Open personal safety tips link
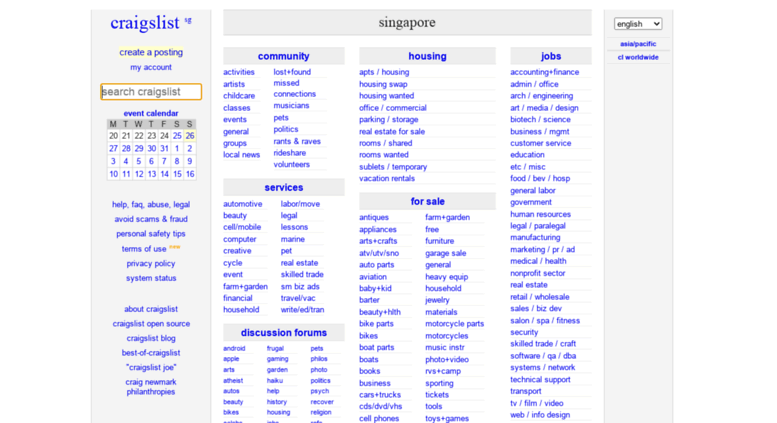Screen dimensions: 777x423 (x=151, y=234)
